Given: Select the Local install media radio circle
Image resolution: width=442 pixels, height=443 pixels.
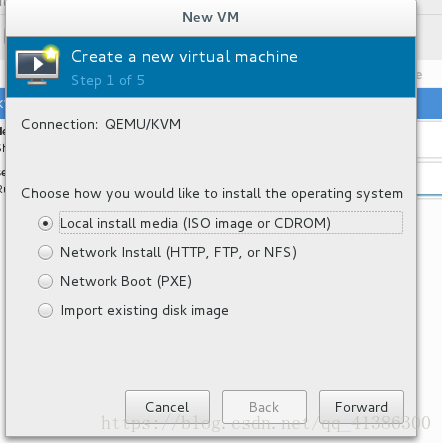Looking at the screenshot, I should (x=45, y=223).
